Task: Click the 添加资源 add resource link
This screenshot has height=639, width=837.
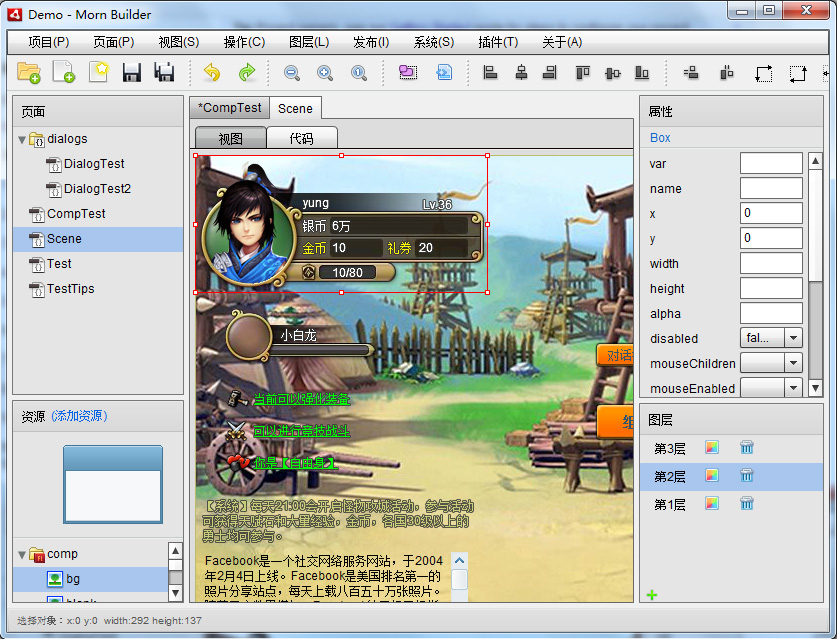Action: pyautogui.click(x=80, y=416)
